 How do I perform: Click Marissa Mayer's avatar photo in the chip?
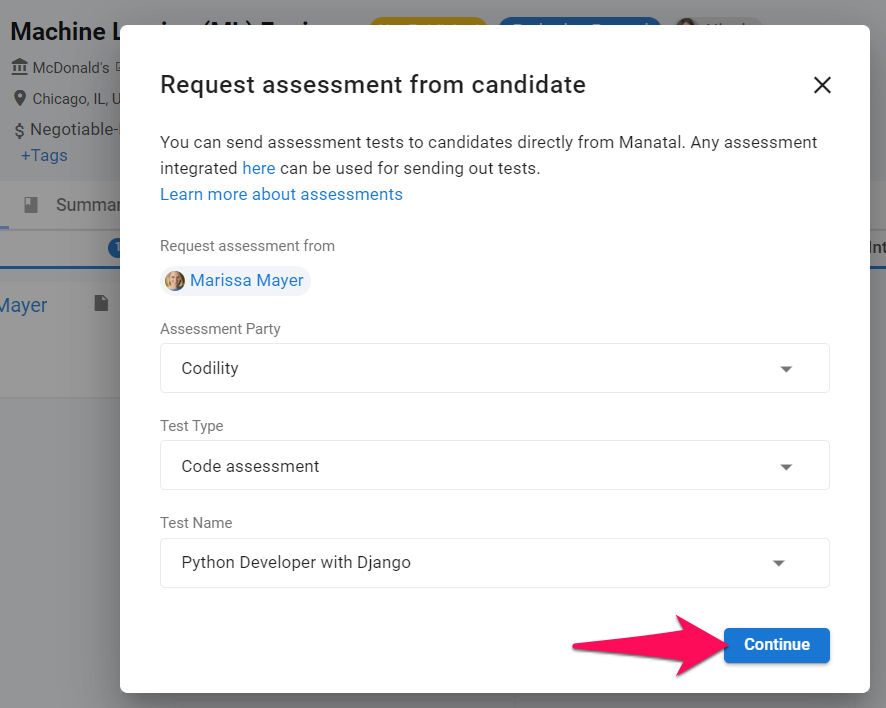[x=175, y=280]
